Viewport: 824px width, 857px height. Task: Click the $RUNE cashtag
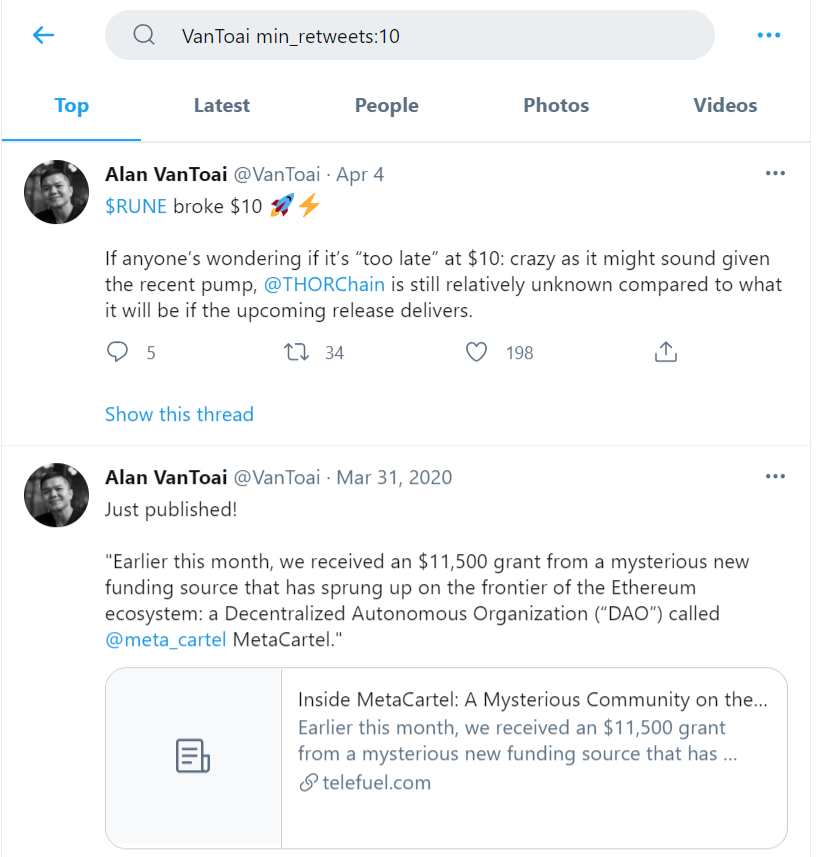click(136, 206)
